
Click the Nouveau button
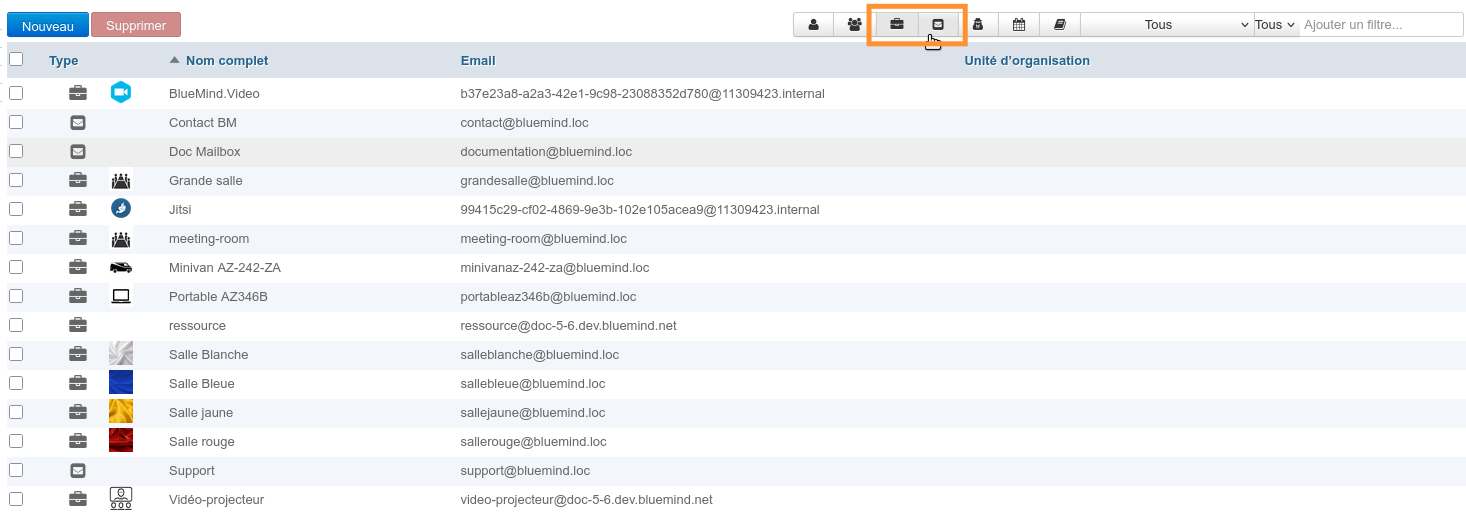(48, 25)
